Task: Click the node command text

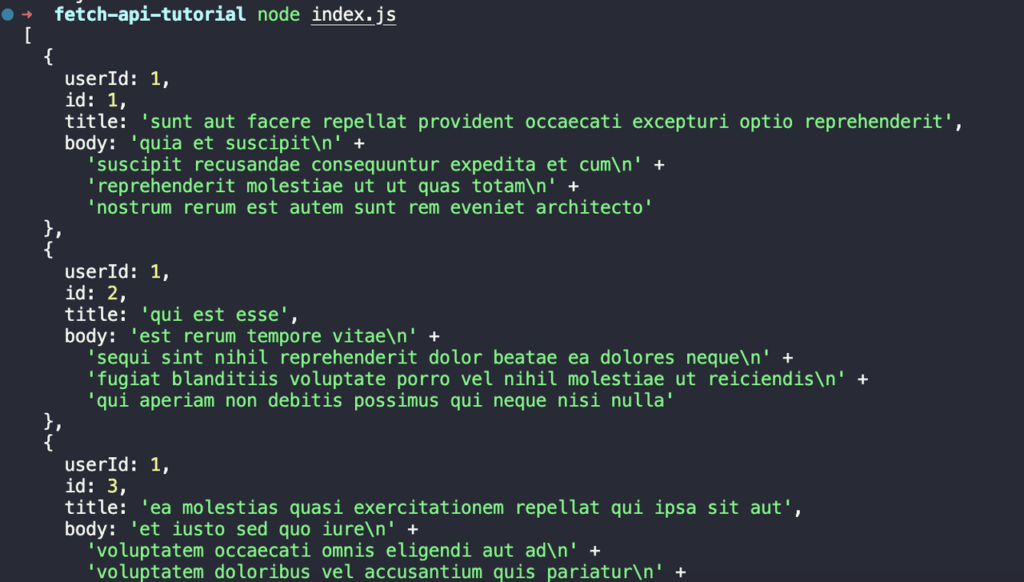Action: tap(278, 14)
